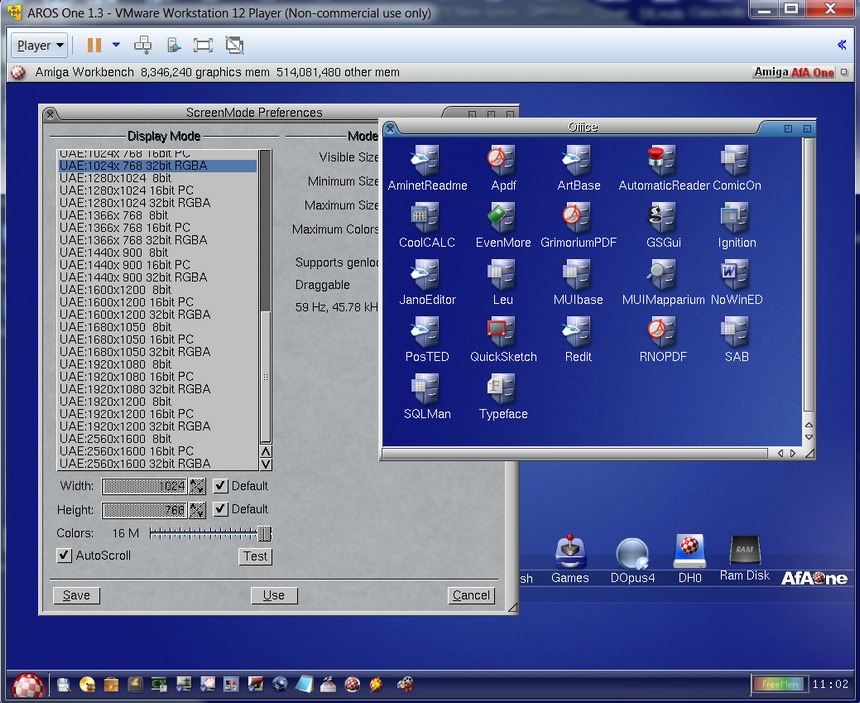
Task: Select the GSGui icon
Action: (x=662, y=218)
